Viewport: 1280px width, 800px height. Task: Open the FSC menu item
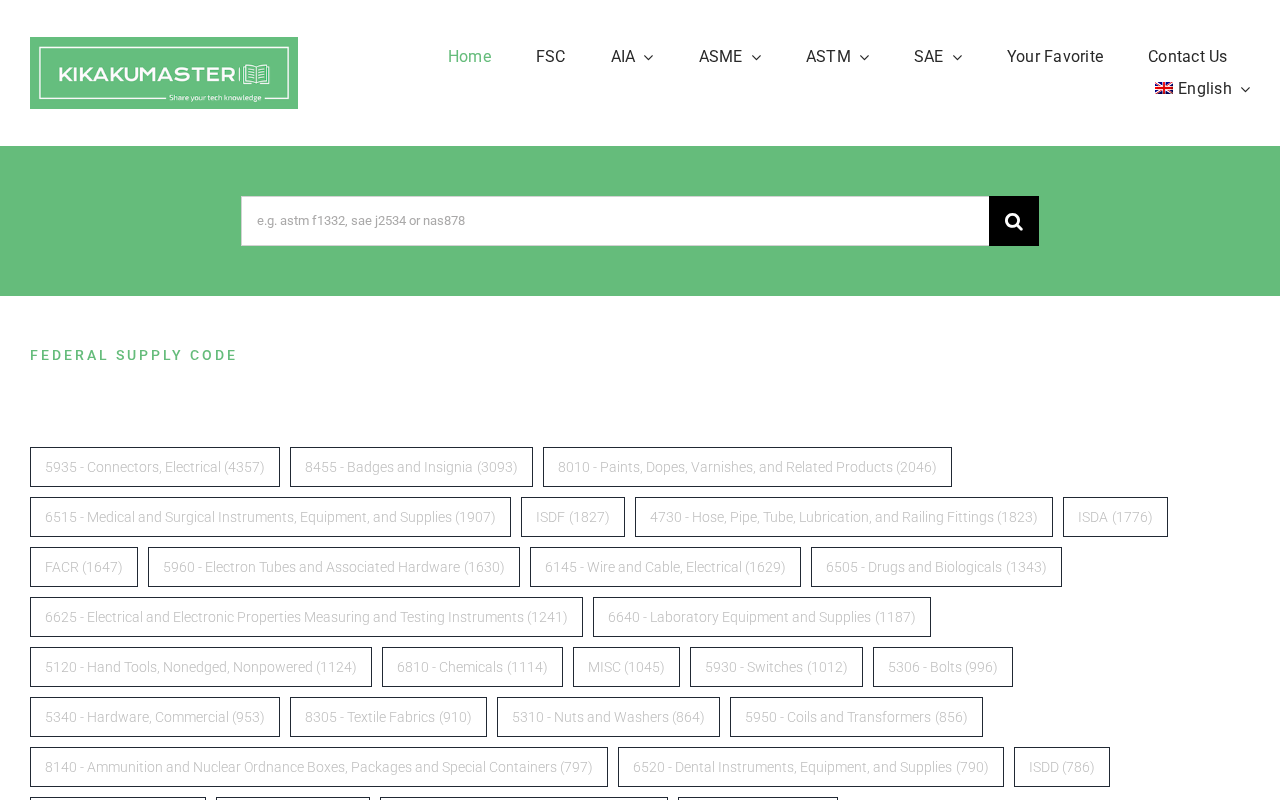[551, 57]
